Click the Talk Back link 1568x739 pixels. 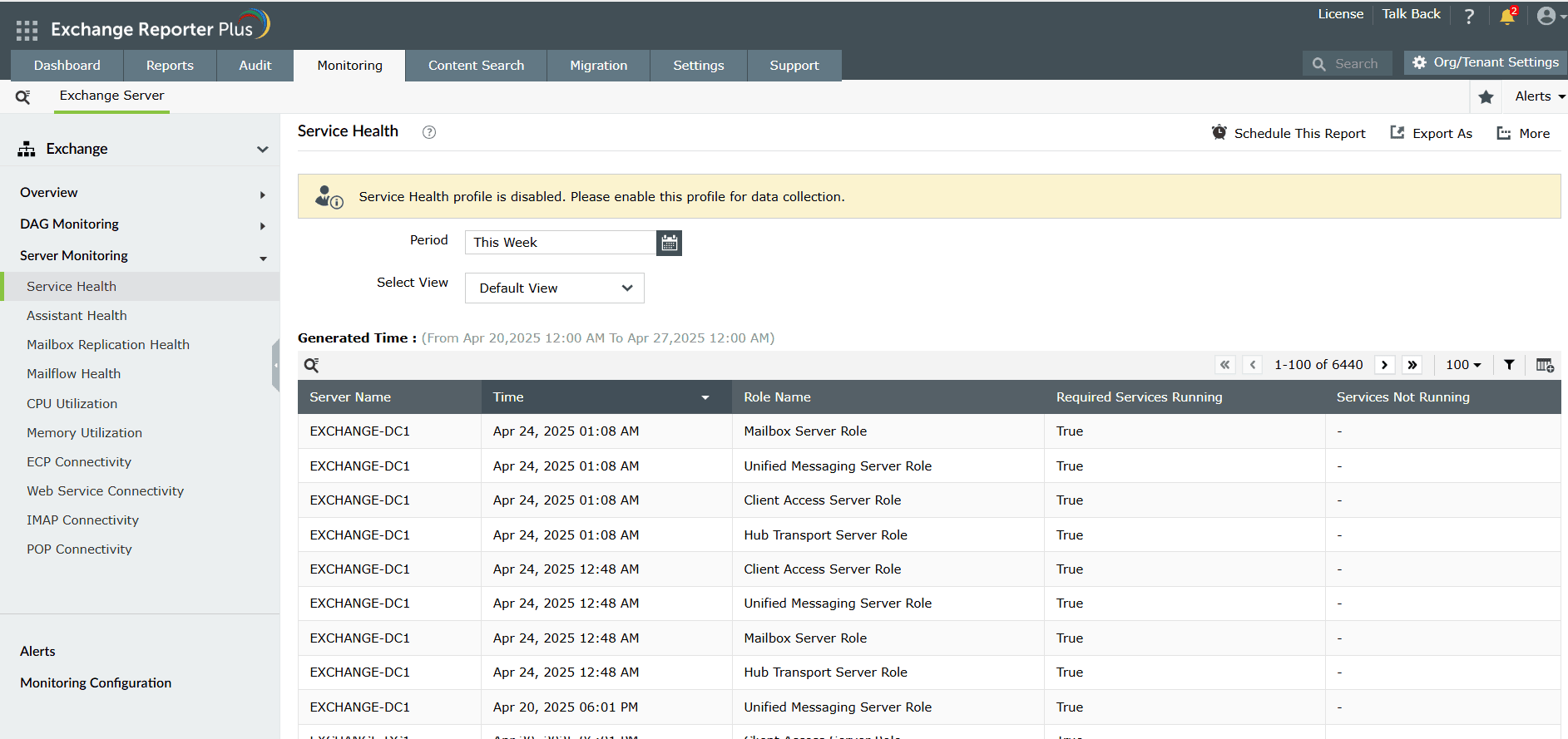coord(1412,14)
